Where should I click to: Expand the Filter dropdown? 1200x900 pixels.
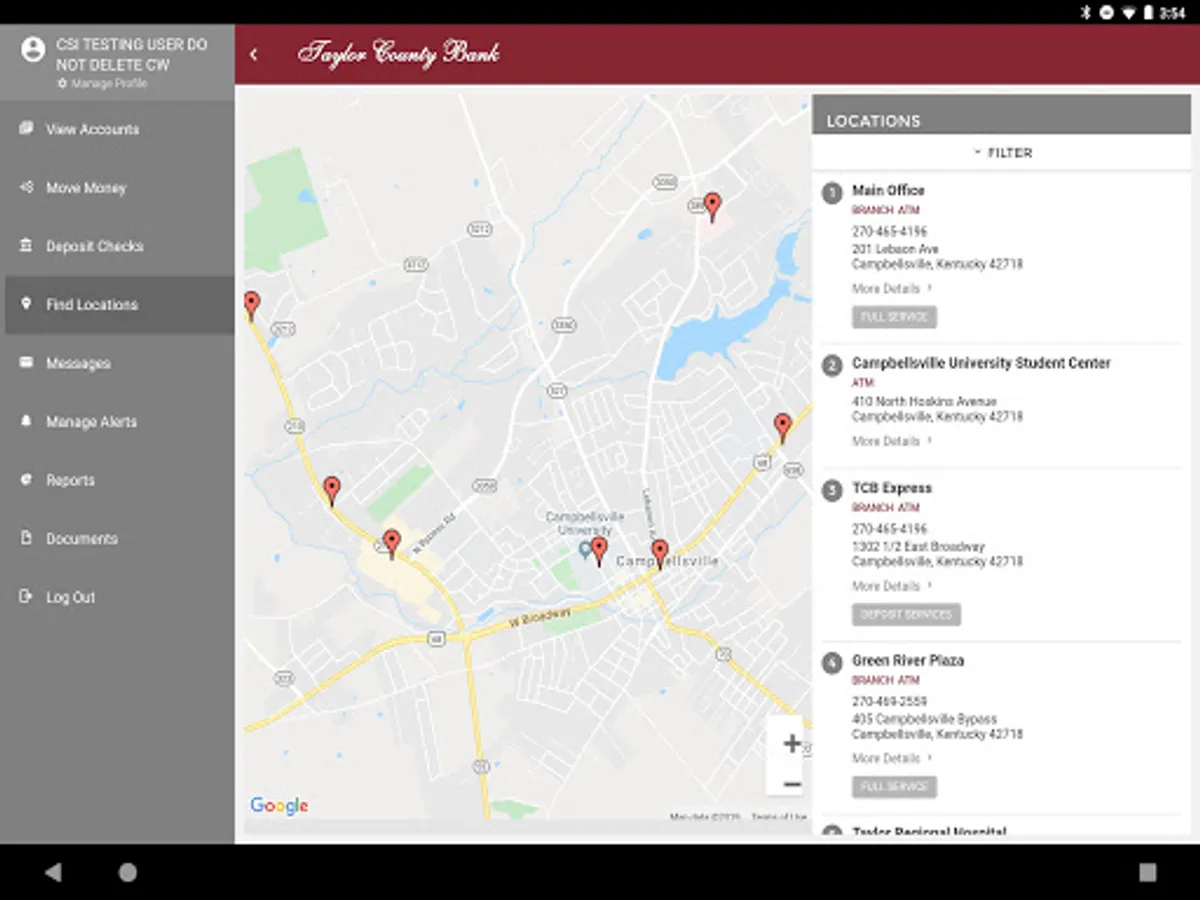(x=1002, y=153)
